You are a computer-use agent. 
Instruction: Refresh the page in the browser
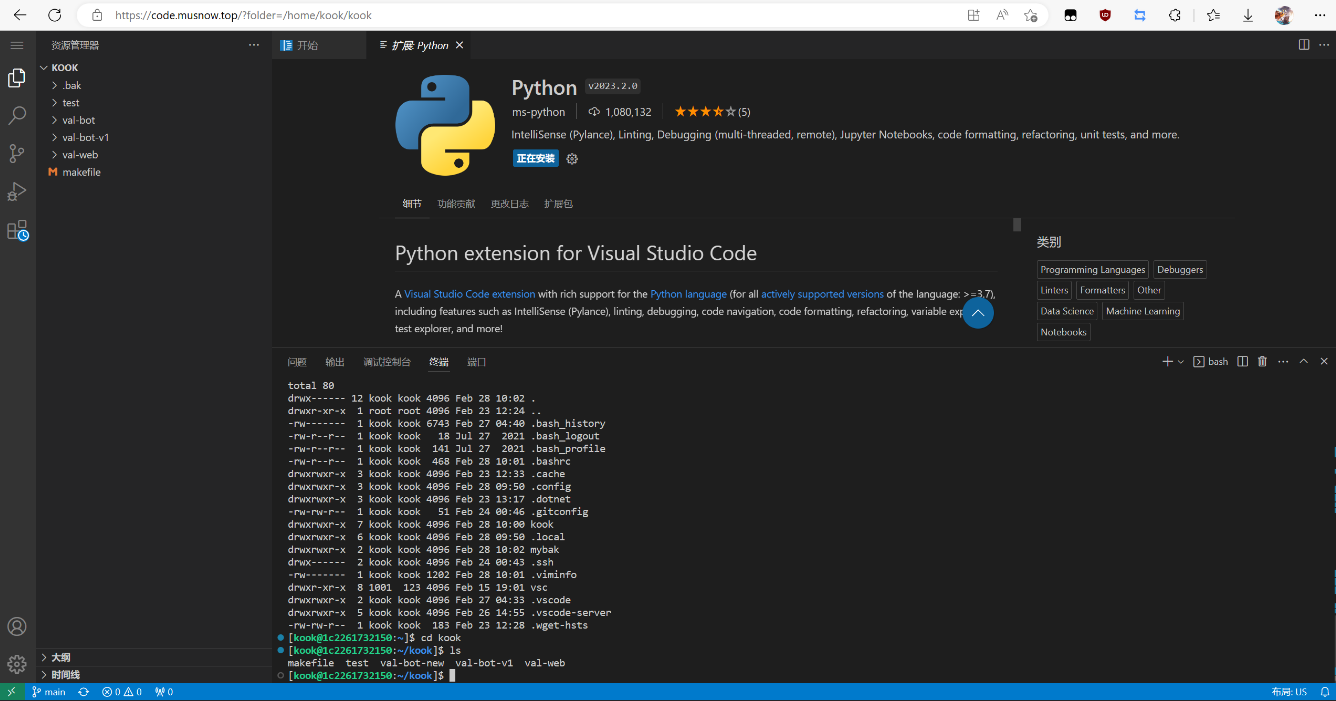point(55,15)
